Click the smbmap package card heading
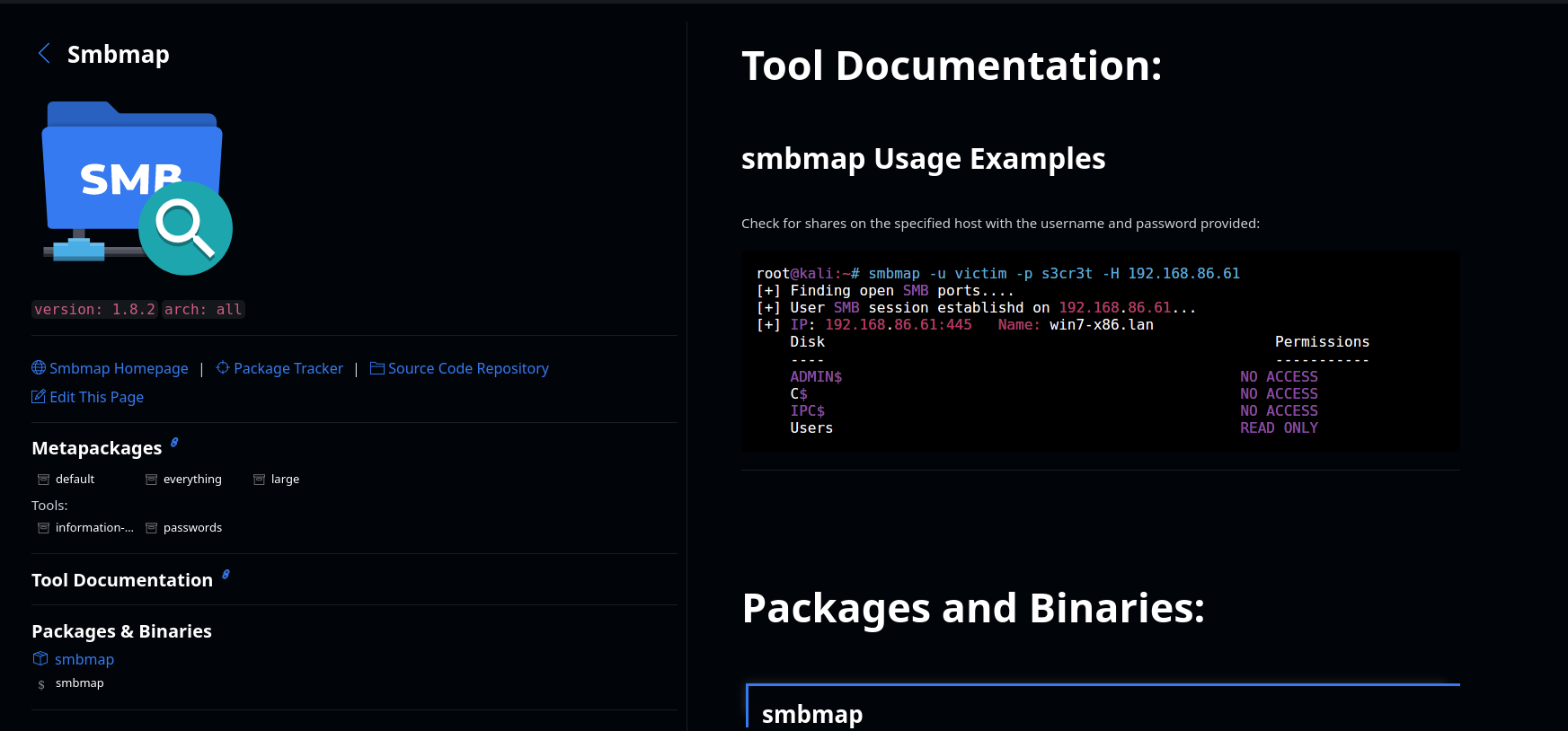Image resolution: width=1568 pixels, height=731 pixels. (x=812, y=714)
